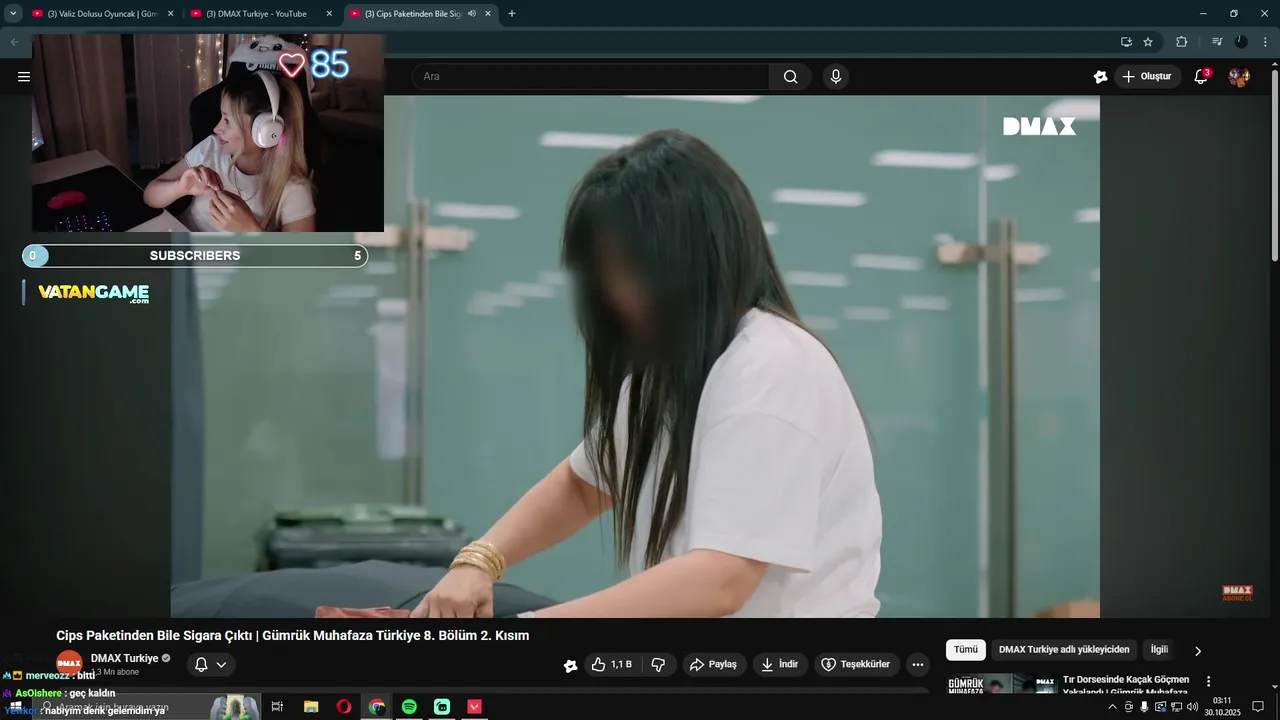The image size is (1280, 720).
Task: Open File Explorer from the taskbar
Action: (x=311, y=707)
